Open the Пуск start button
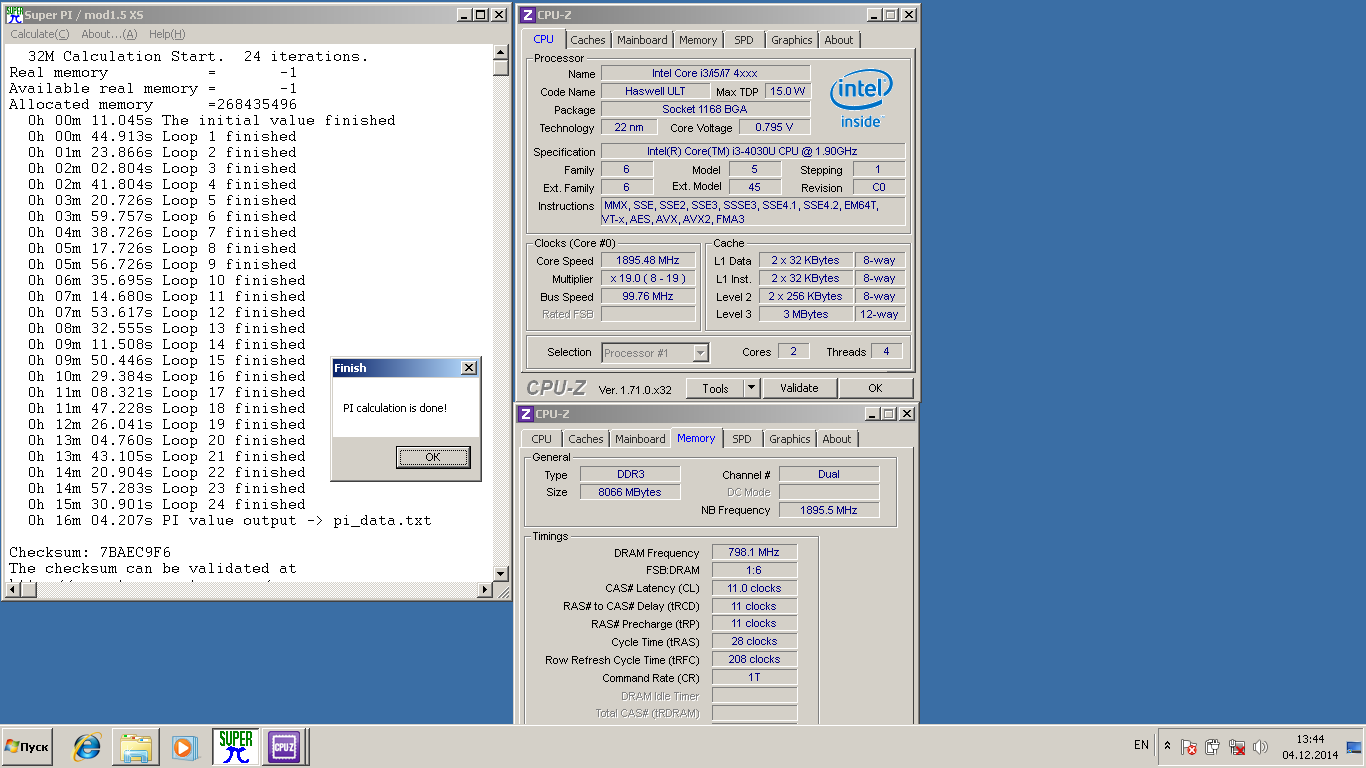 tap(26, 747)
